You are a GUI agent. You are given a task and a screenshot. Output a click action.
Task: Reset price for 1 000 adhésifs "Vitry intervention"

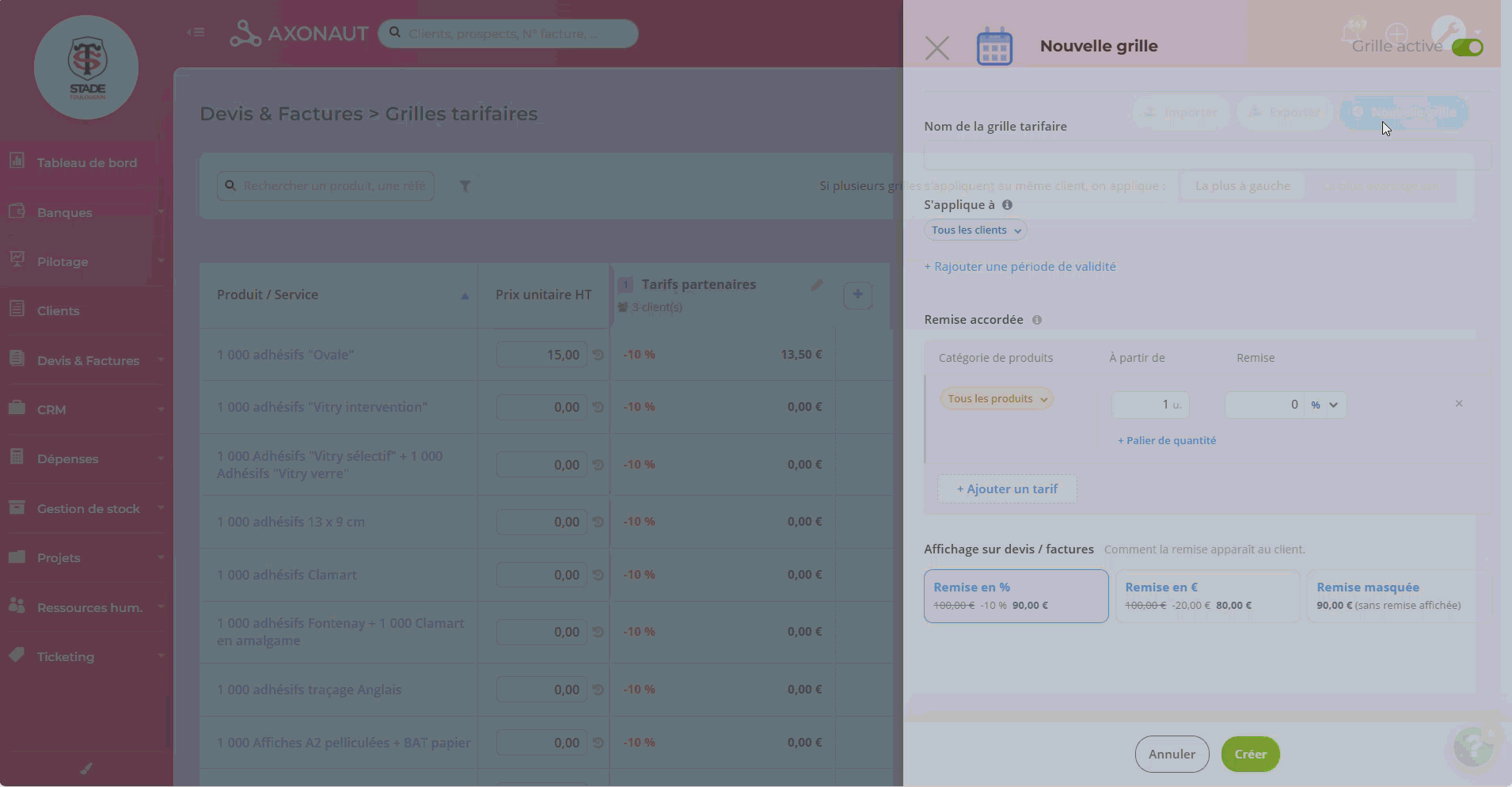click(x=598, y=407)
